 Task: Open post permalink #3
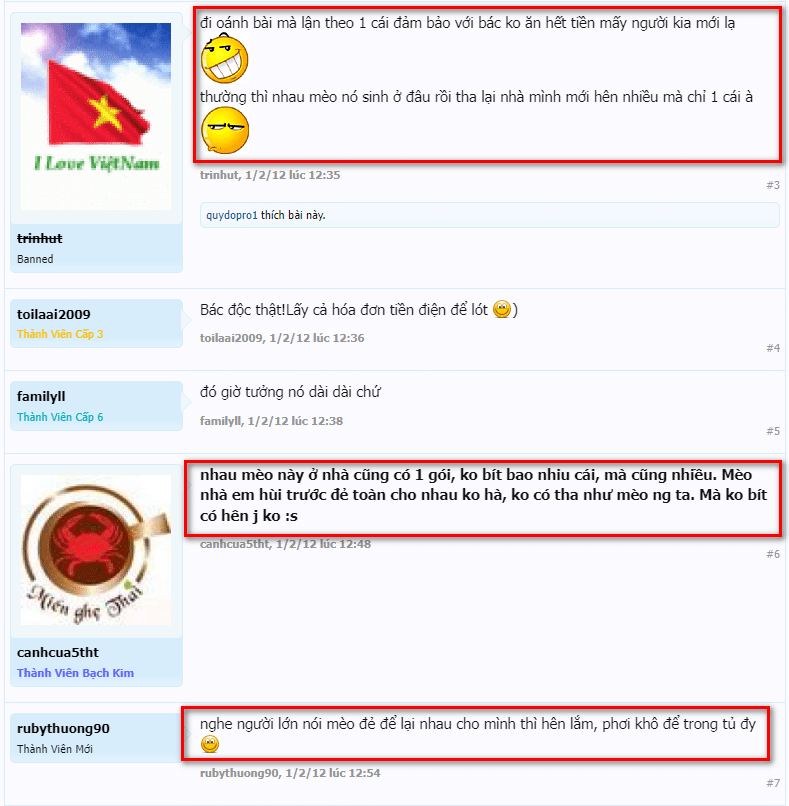pos(773,185)
